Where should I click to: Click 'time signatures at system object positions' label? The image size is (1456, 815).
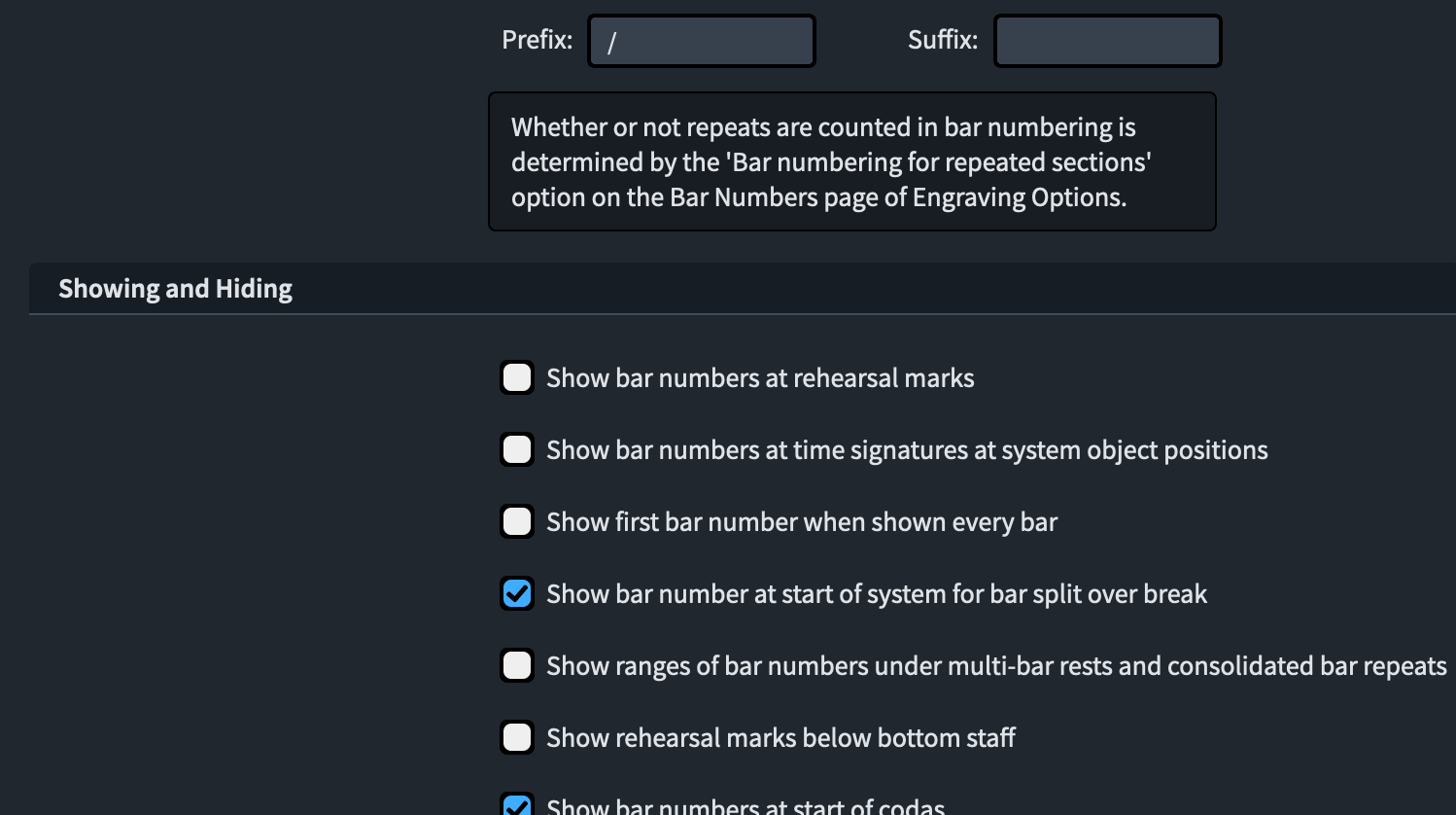pos(907,450)
